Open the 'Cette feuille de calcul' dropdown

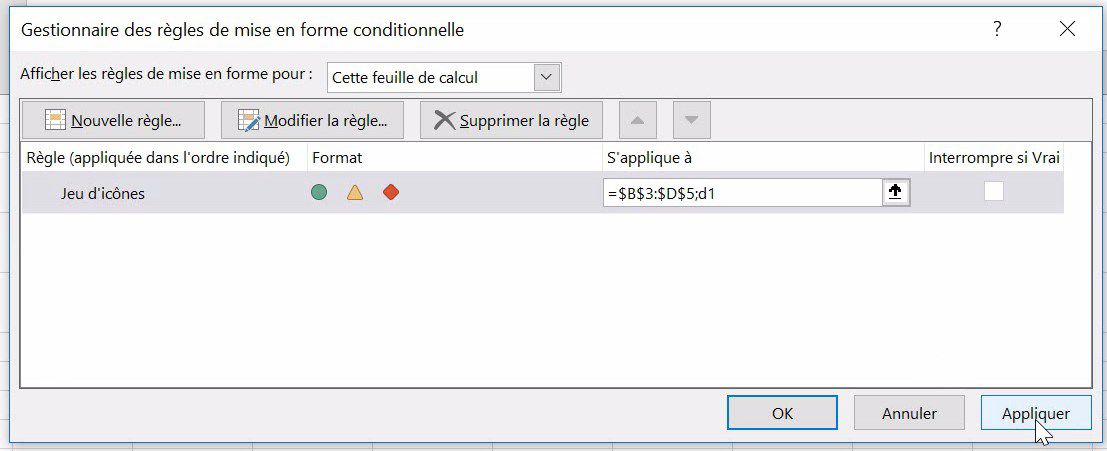pos(546,77)
